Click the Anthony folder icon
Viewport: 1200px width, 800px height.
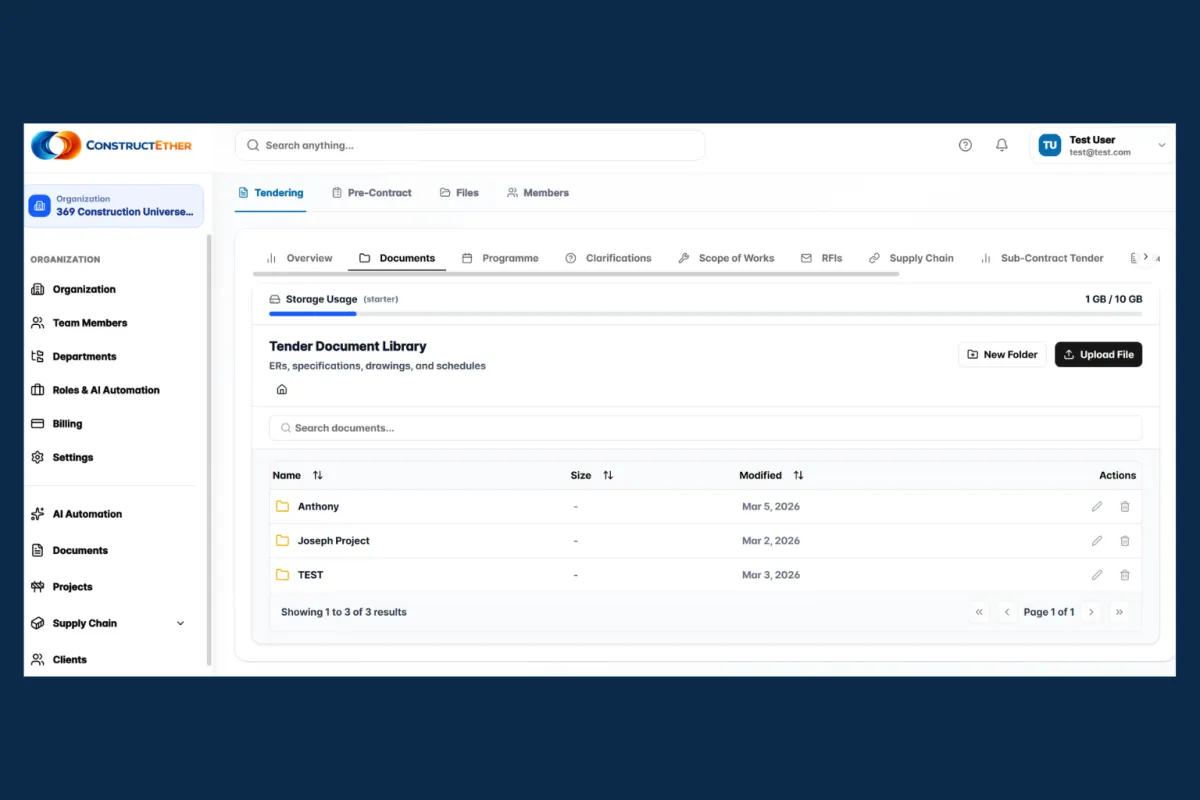(x=282, y=507)
